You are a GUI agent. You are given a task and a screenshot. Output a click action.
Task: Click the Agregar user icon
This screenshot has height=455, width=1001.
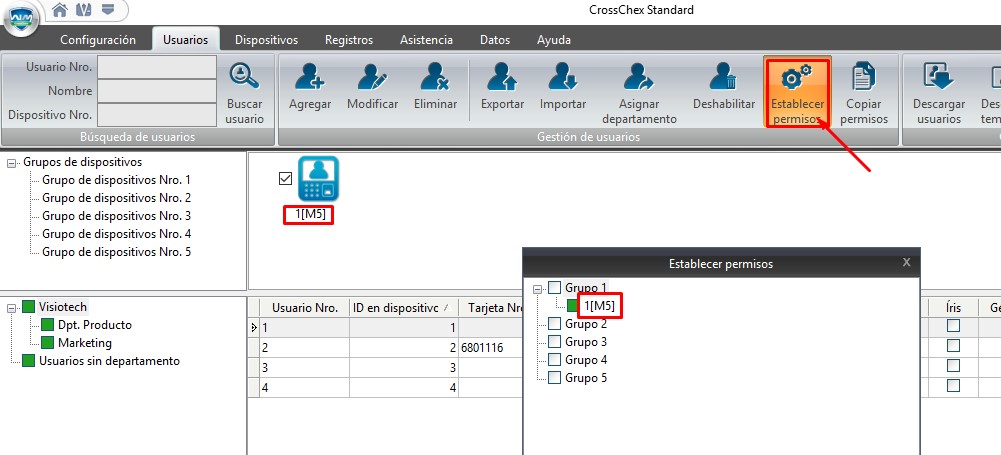tap(310, 77)
